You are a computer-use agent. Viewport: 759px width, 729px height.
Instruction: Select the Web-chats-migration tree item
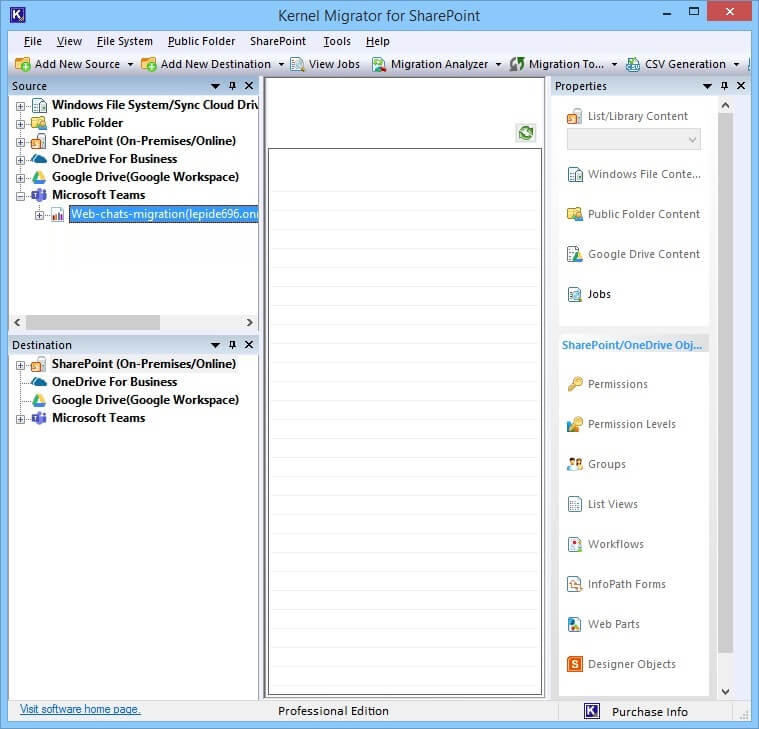pos(164,214)
